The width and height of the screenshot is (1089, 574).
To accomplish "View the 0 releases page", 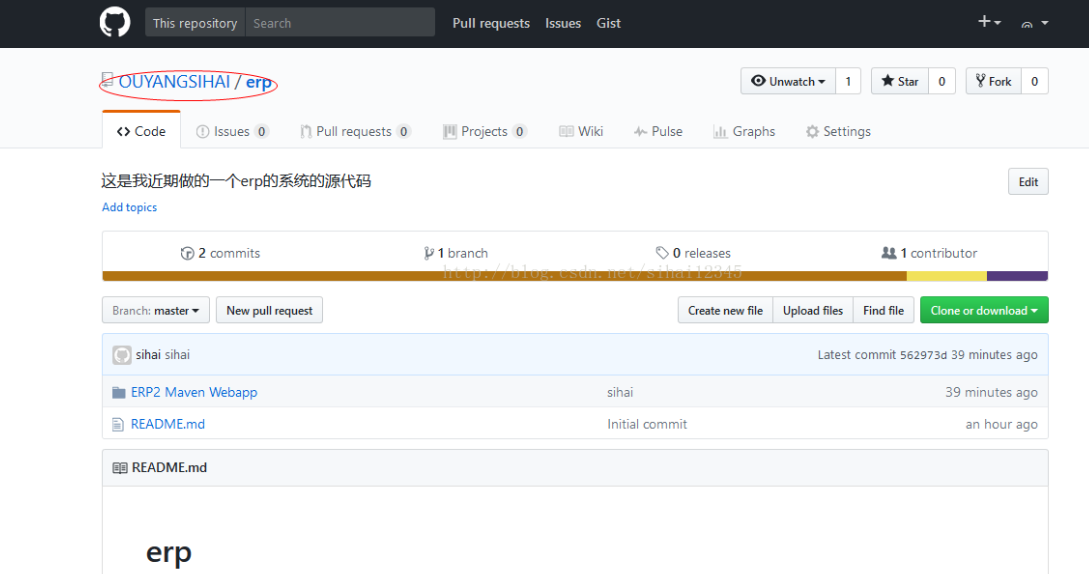I will click(x=693, y=253).
